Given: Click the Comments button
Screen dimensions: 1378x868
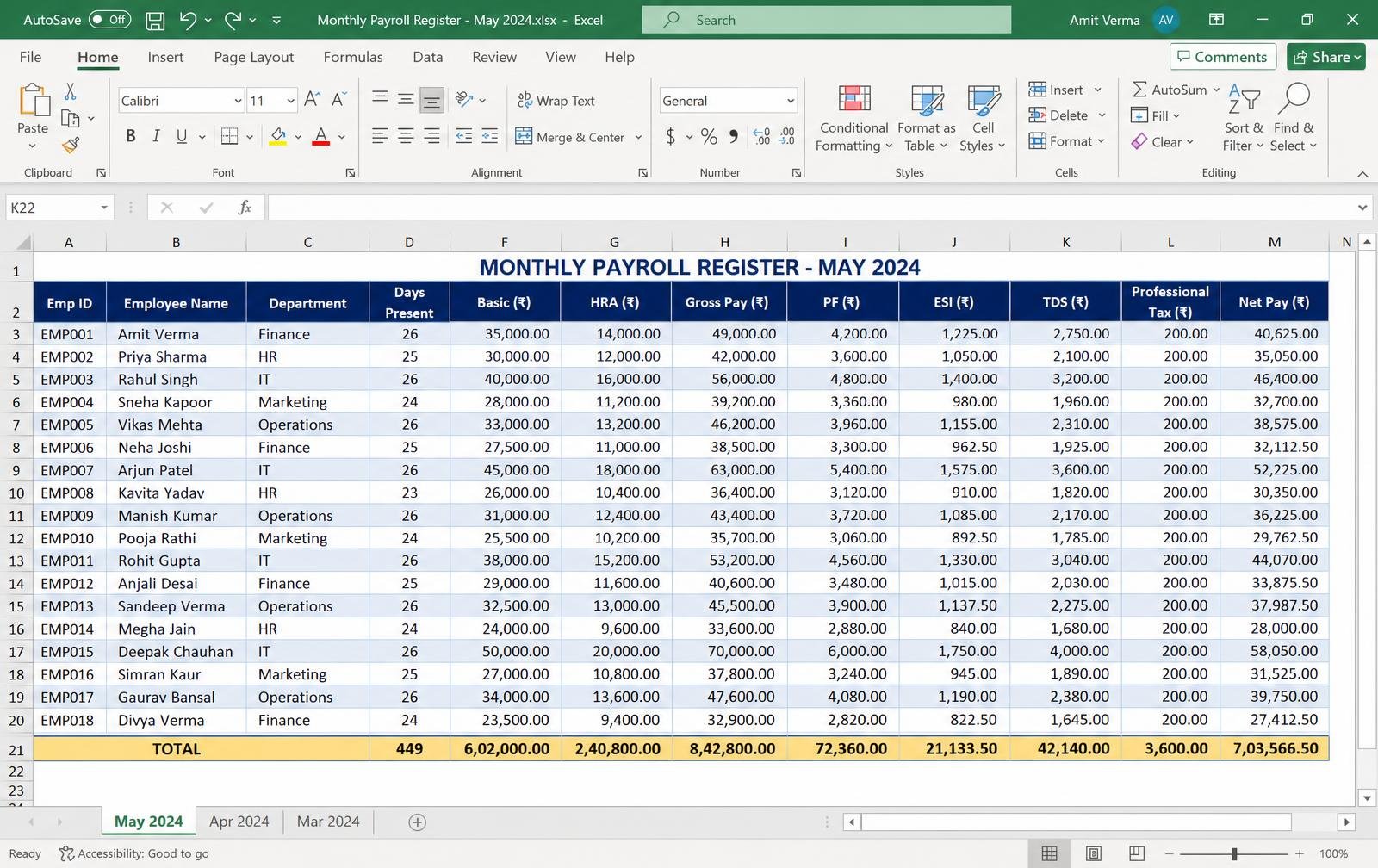Looking at the screenshot, I should coord(1223,57).
